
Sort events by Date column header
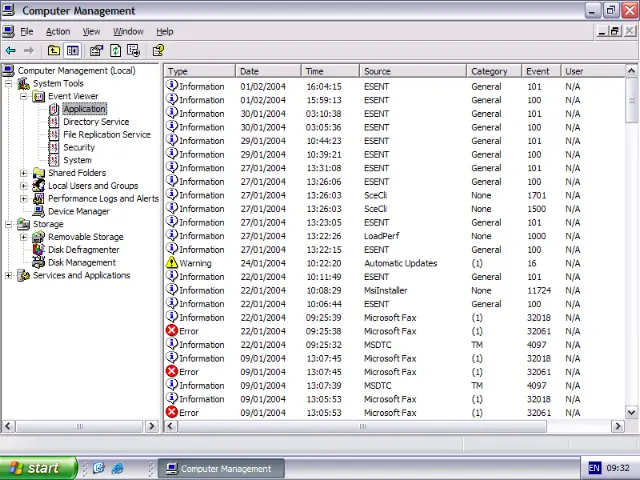[269, 71]
